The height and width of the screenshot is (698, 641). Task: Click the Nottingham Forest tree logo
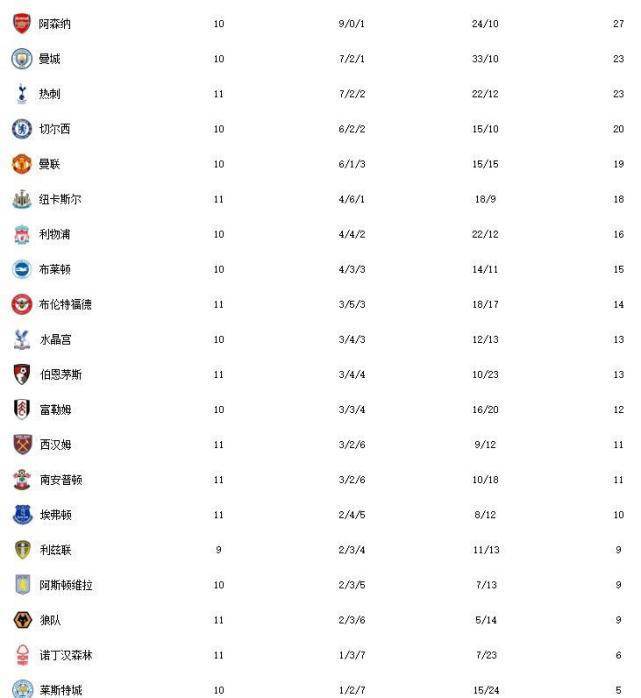coord(22,655)
